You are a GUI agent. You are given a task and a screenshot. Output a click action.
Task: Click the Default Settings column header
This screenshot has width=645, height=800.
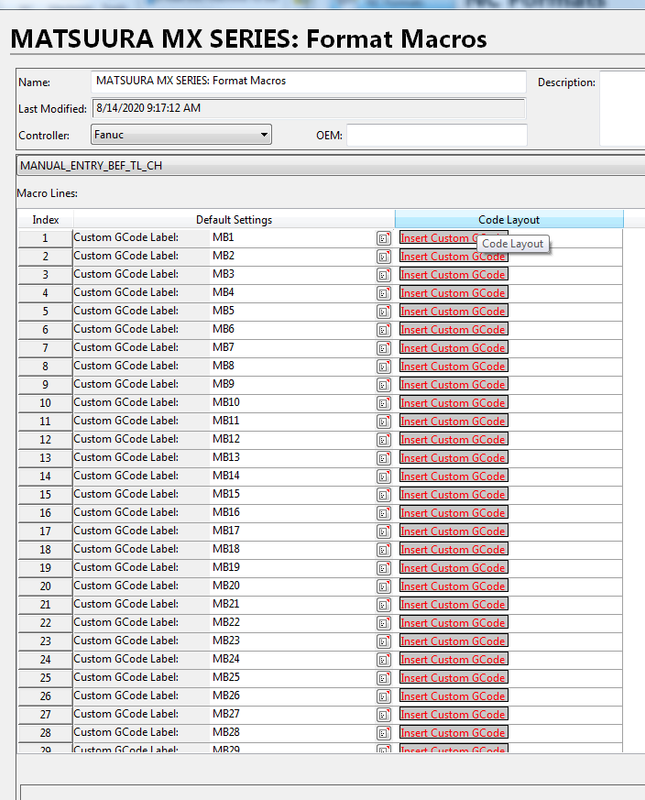coord(234,220)
